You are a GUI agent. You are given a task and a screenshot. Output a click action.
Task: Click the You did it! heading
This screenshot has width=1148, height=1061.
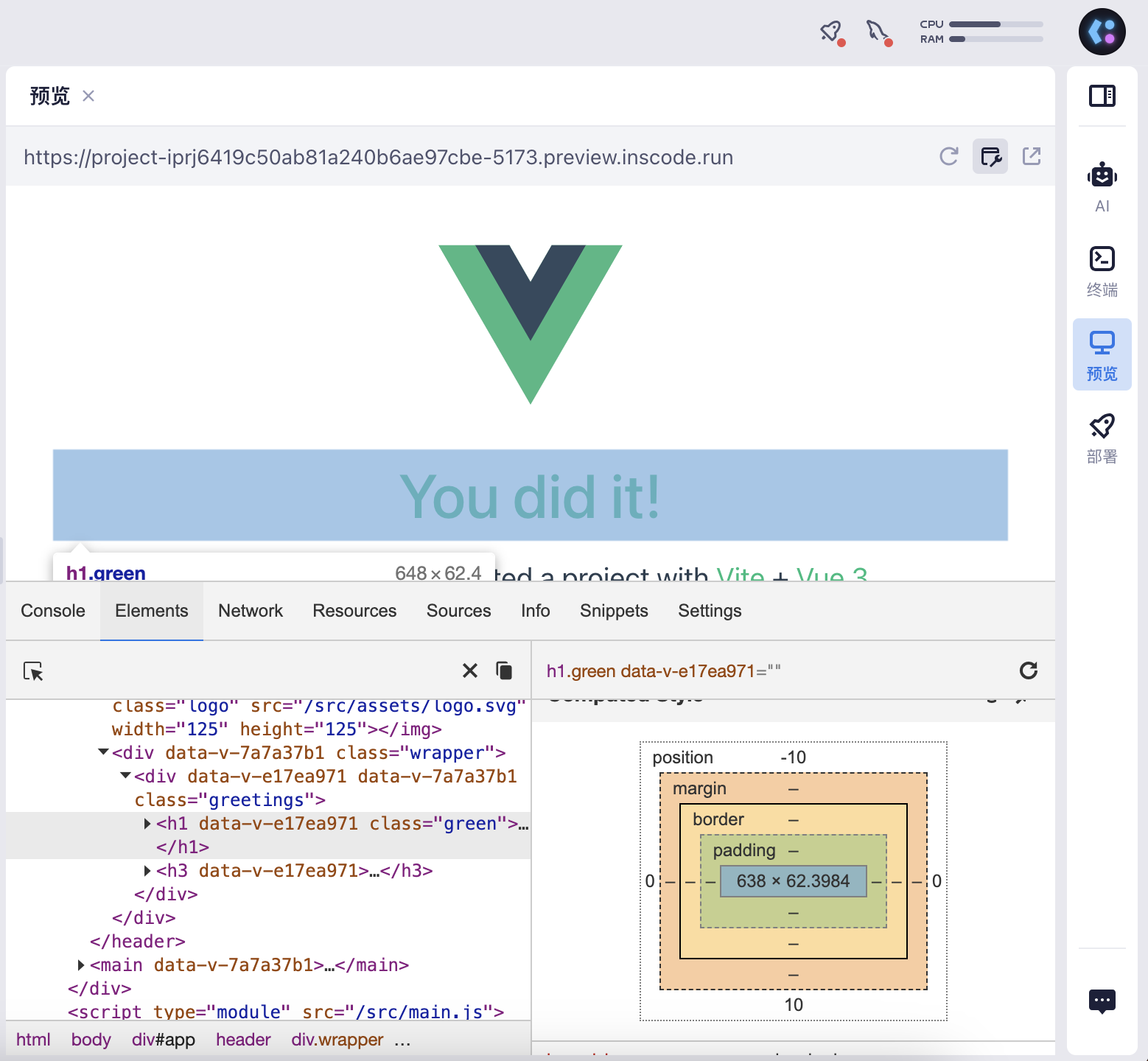click(x=531, y=497)
